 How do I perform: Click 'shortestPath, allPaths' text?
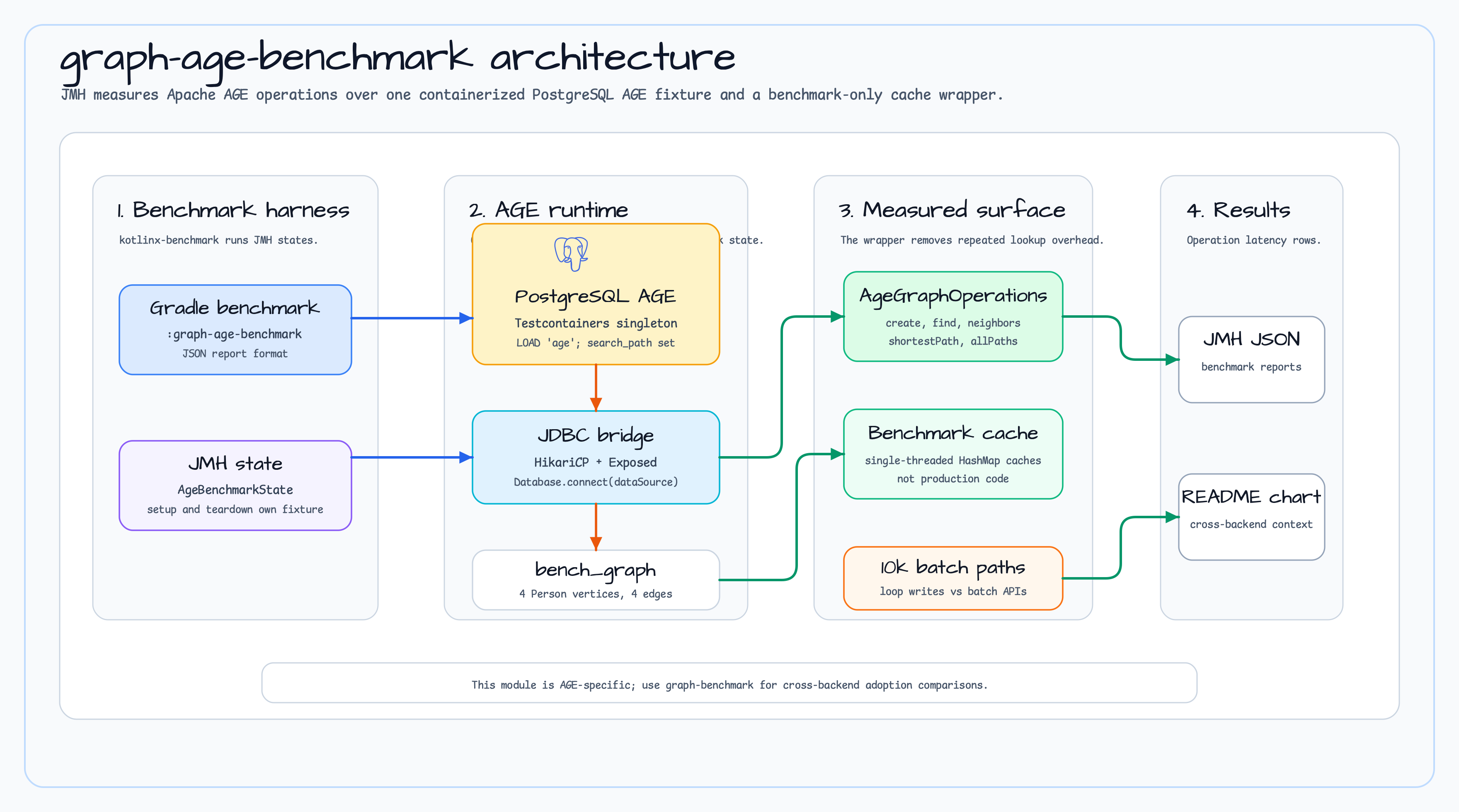pos(952,341)
